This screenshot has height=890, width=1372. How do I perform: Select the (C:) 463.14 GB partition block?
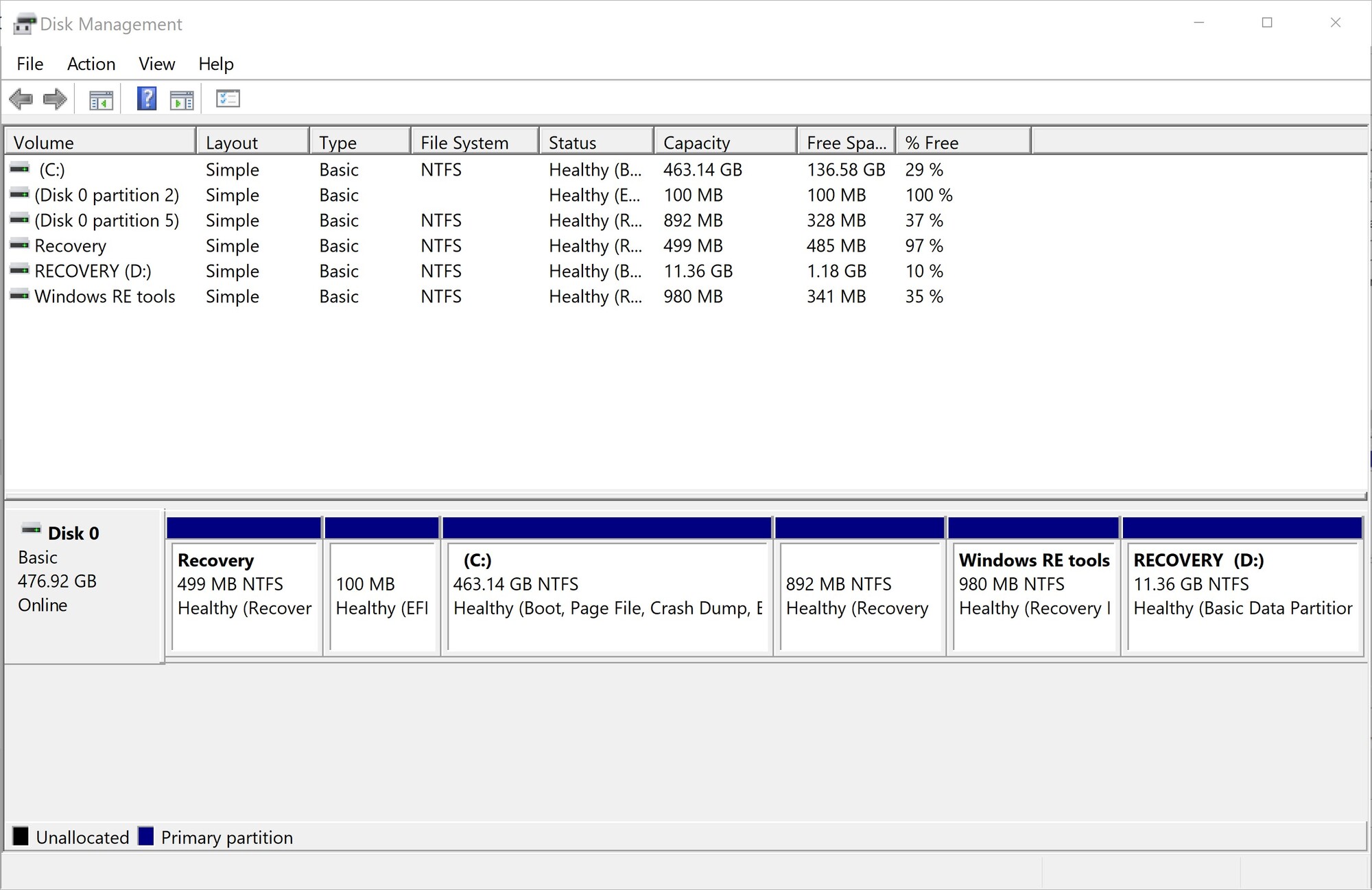[x=607, y=595]
